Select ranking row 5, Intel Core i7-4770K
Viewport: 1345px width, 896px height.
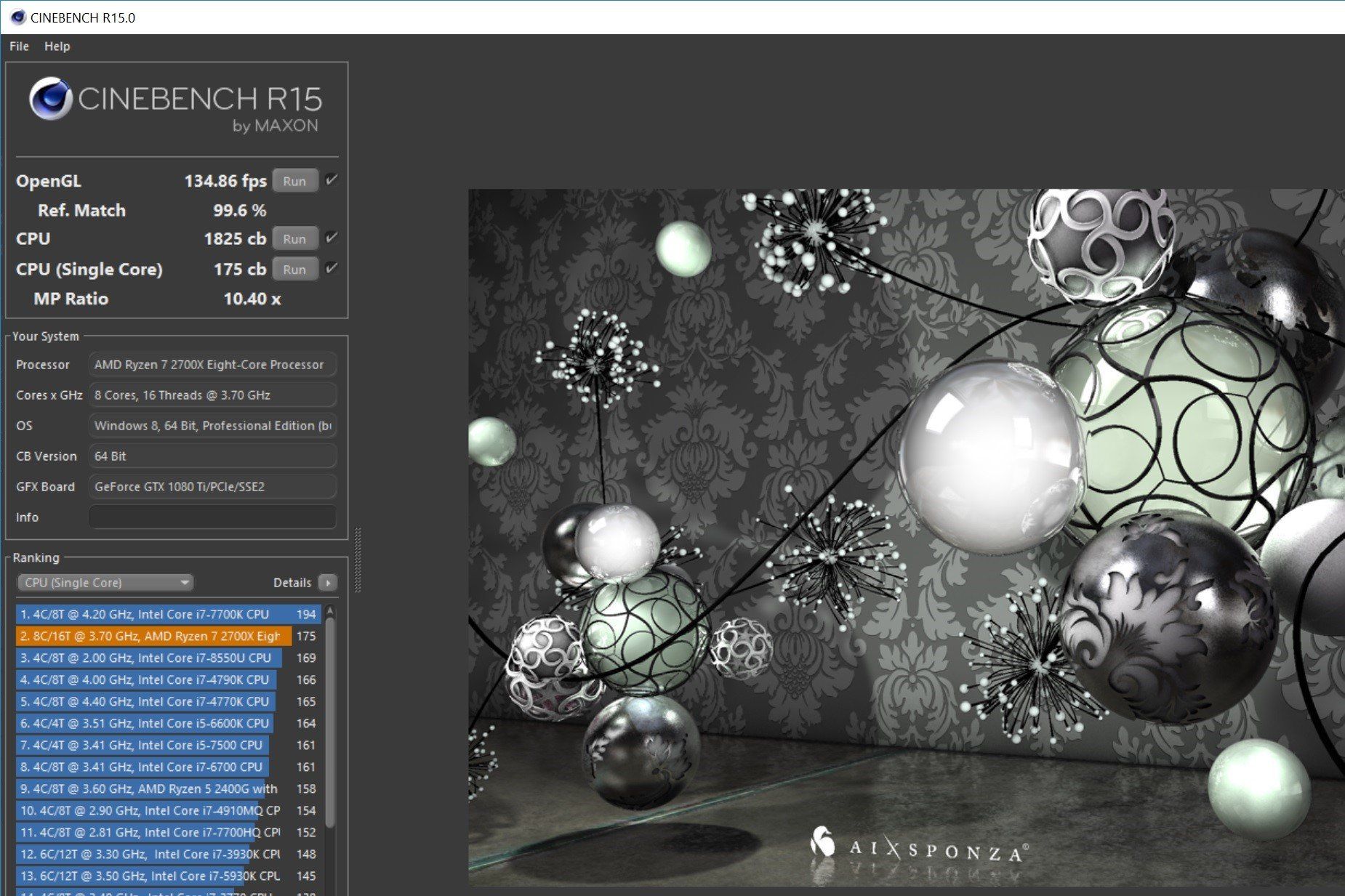click(x=169, y=701)
